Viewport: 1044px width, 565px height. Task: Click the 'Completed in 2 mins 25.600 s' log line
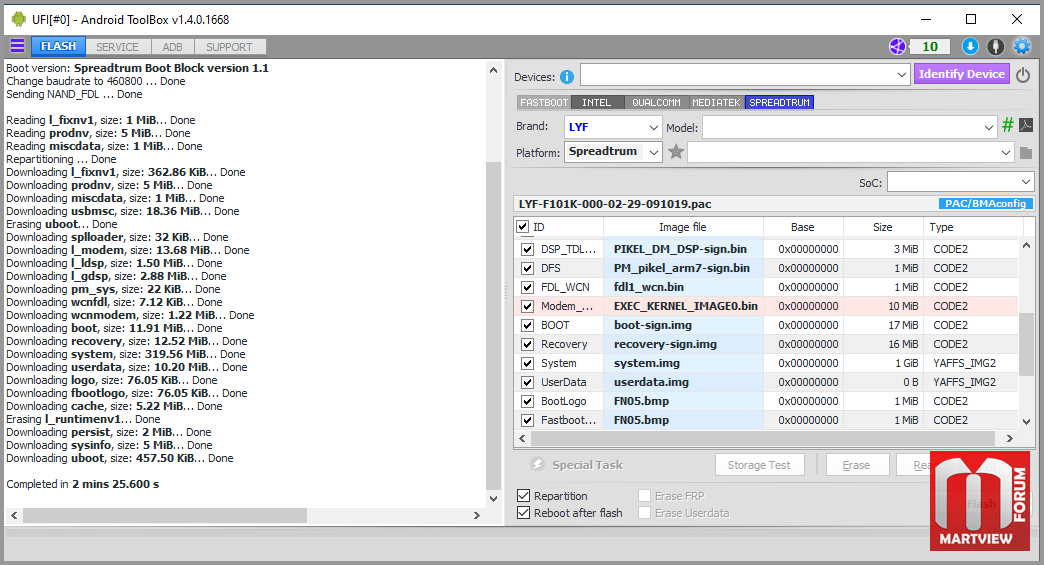click(x=83, y=484)
